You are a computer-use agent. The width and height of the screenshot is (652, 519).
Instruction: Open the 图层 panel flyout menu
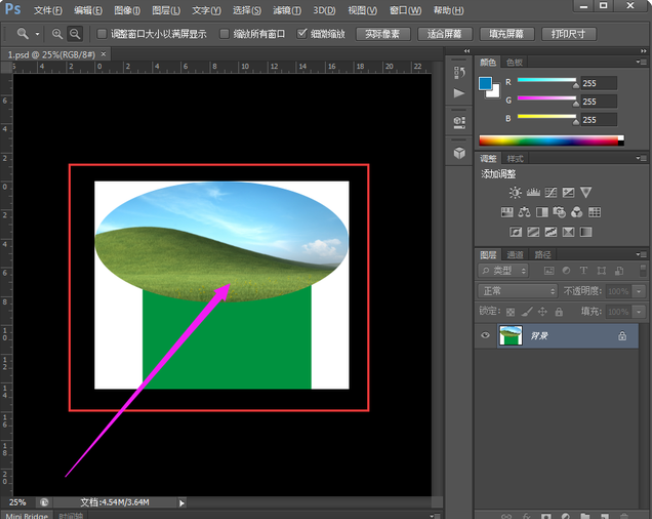[641, 254]
